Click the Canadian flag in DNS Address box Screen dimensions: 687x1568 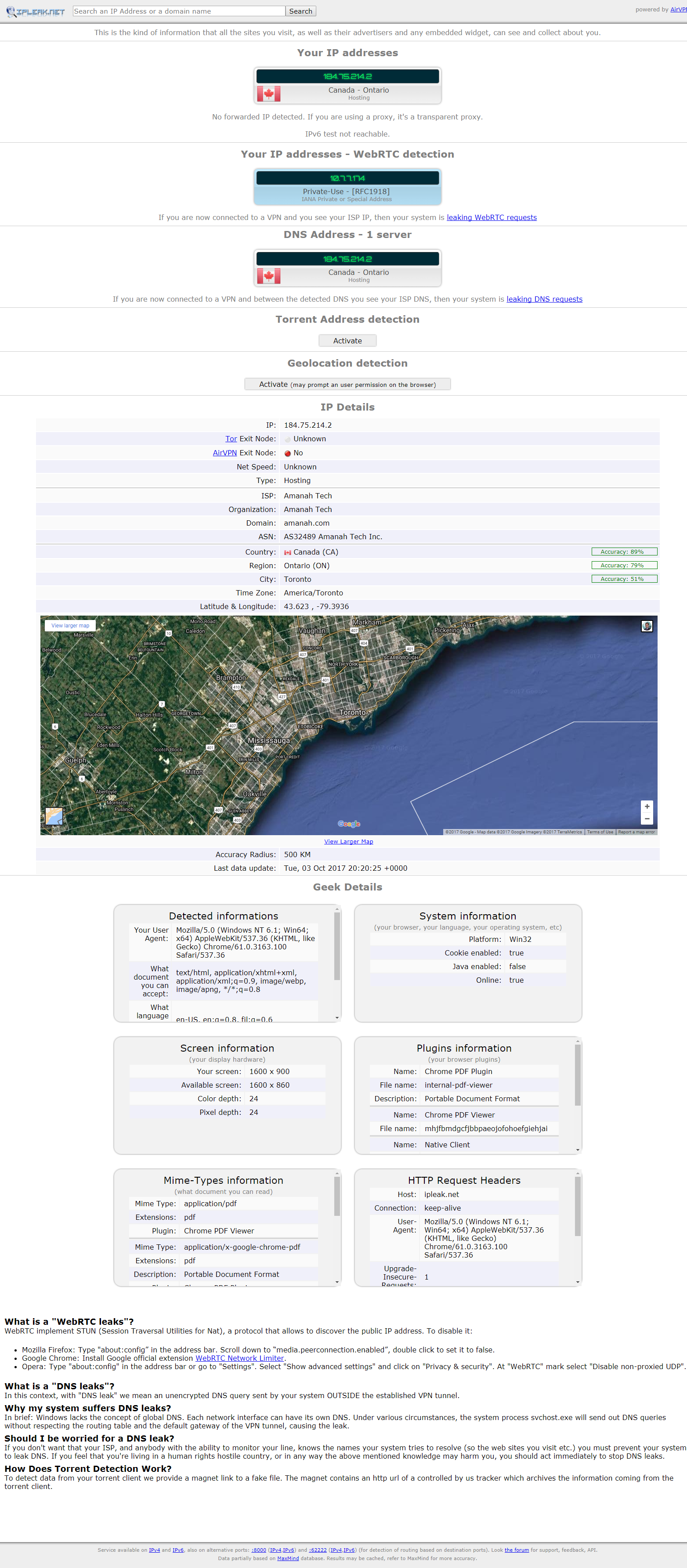click(268, 276)
